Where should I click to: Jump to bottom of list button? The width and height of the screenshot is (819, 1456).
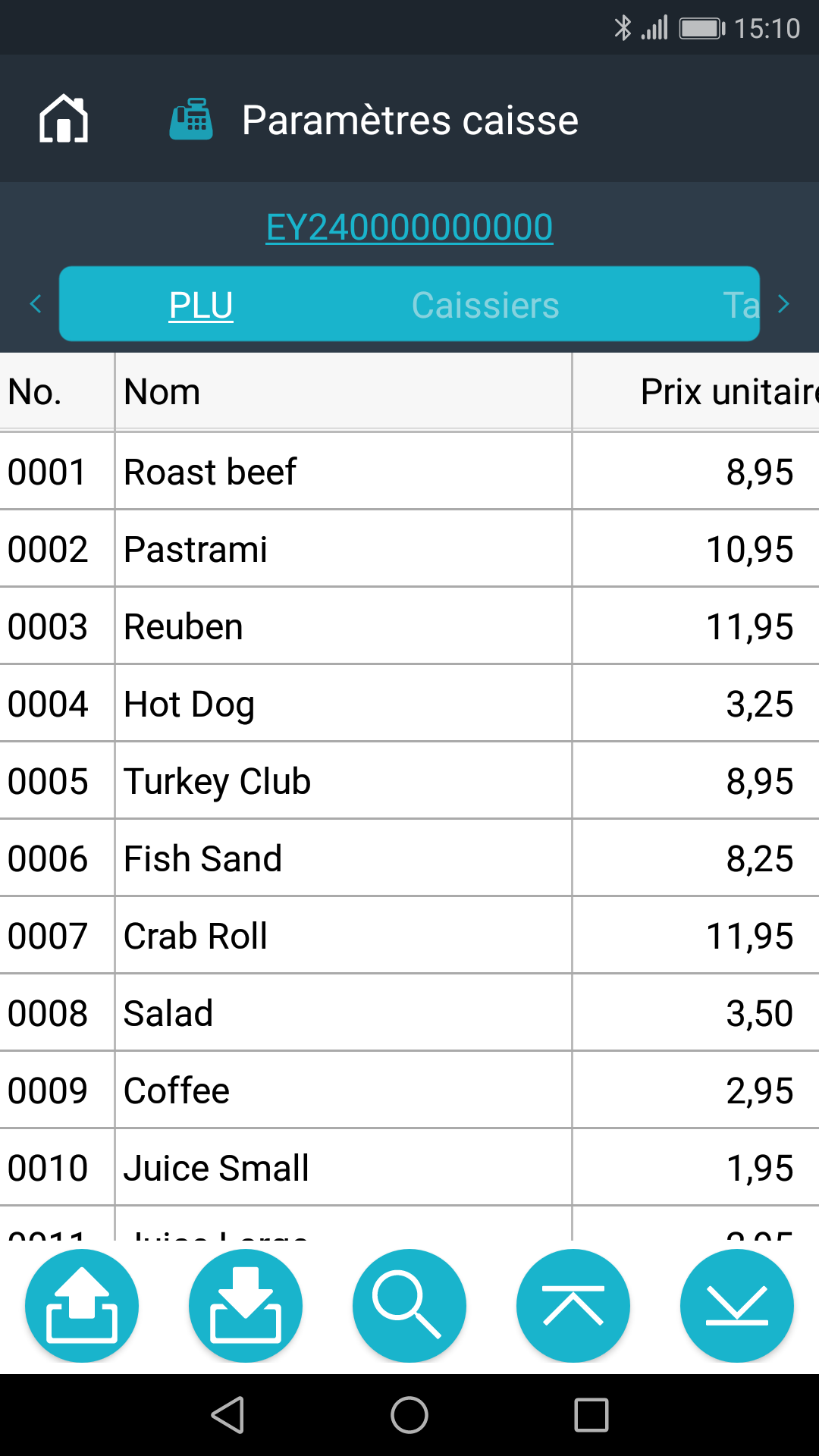coord(737,1306)
